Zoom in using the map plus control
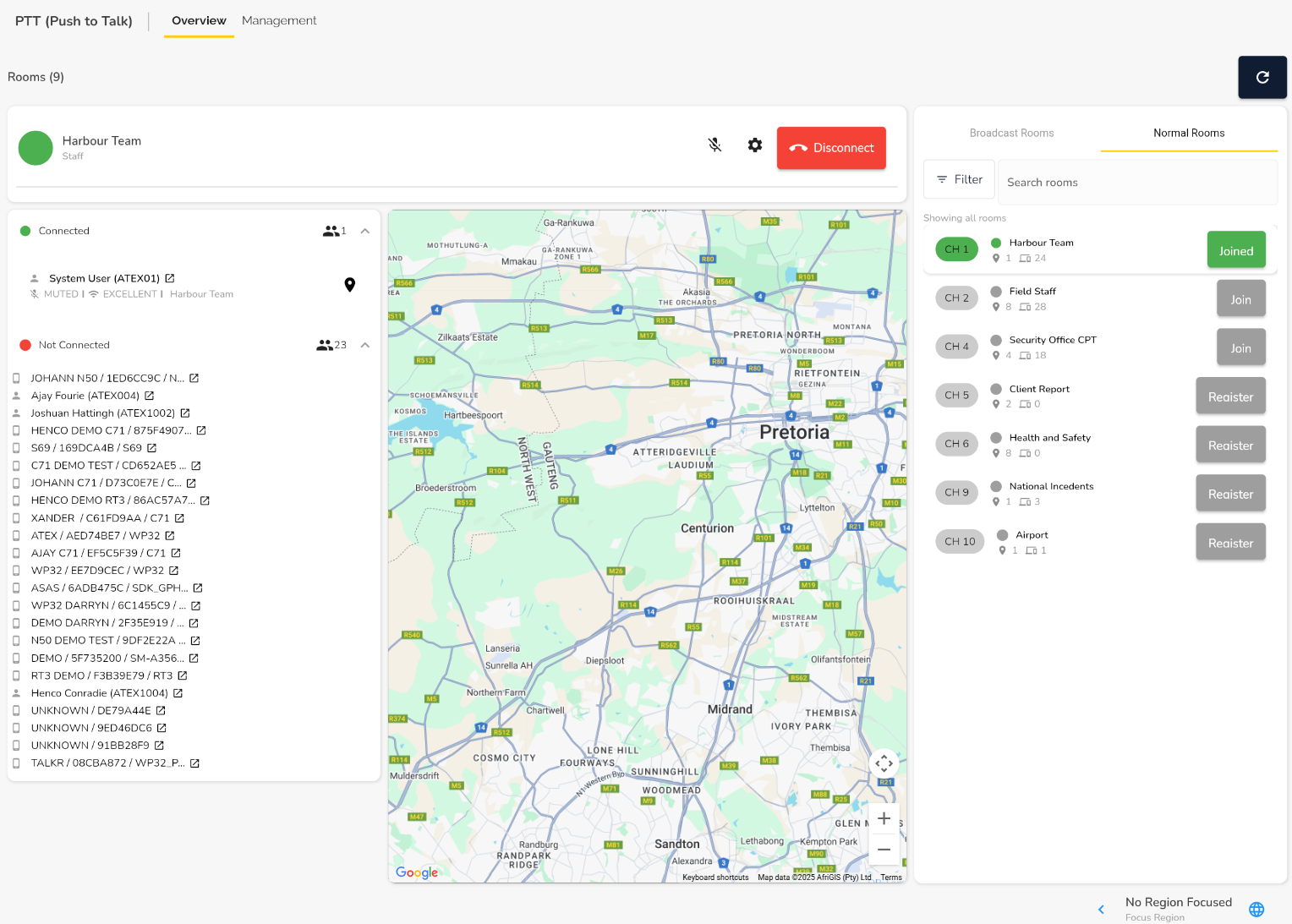This screenshot has height=924, width=1292. (884, 818)
